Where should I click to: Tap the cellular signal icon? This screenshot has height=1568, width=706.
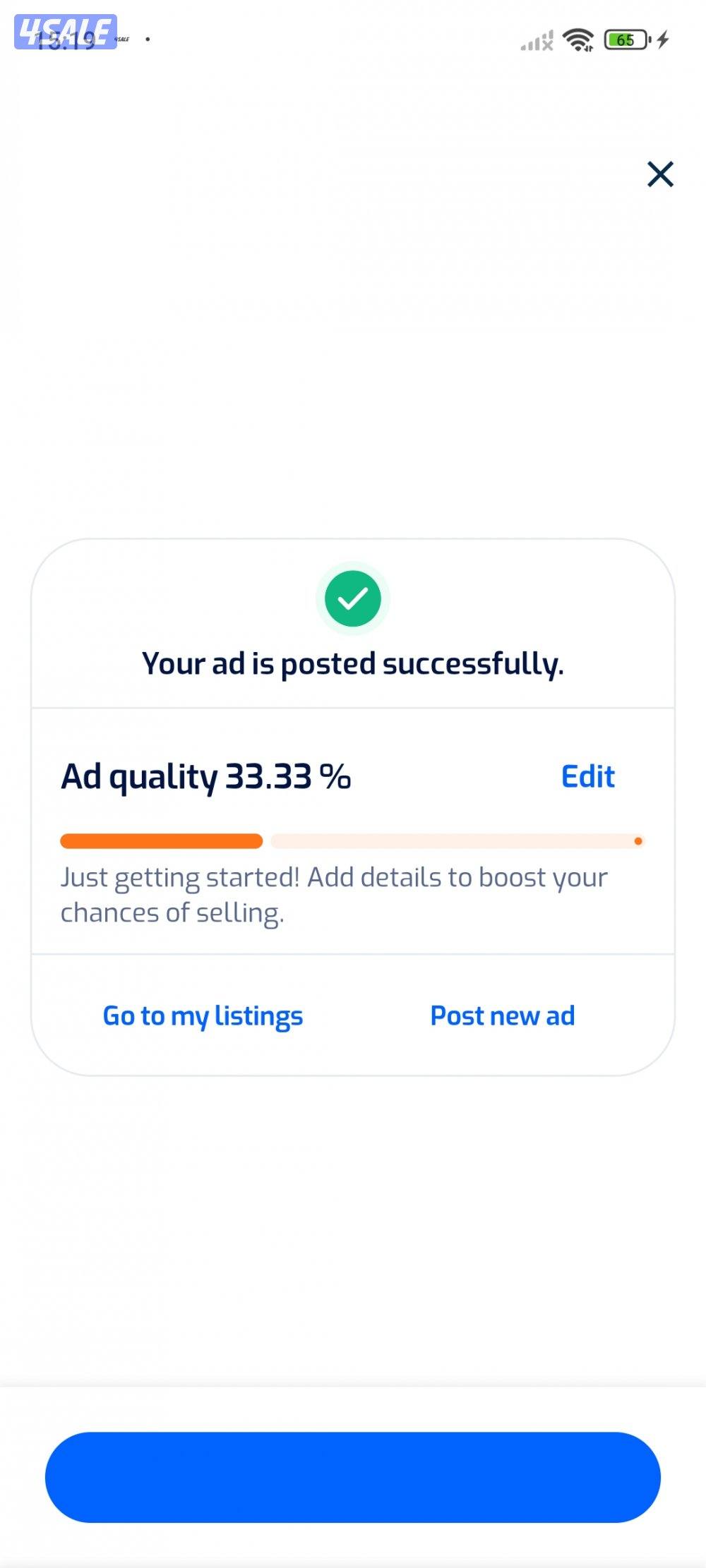(x=537, y=42)
